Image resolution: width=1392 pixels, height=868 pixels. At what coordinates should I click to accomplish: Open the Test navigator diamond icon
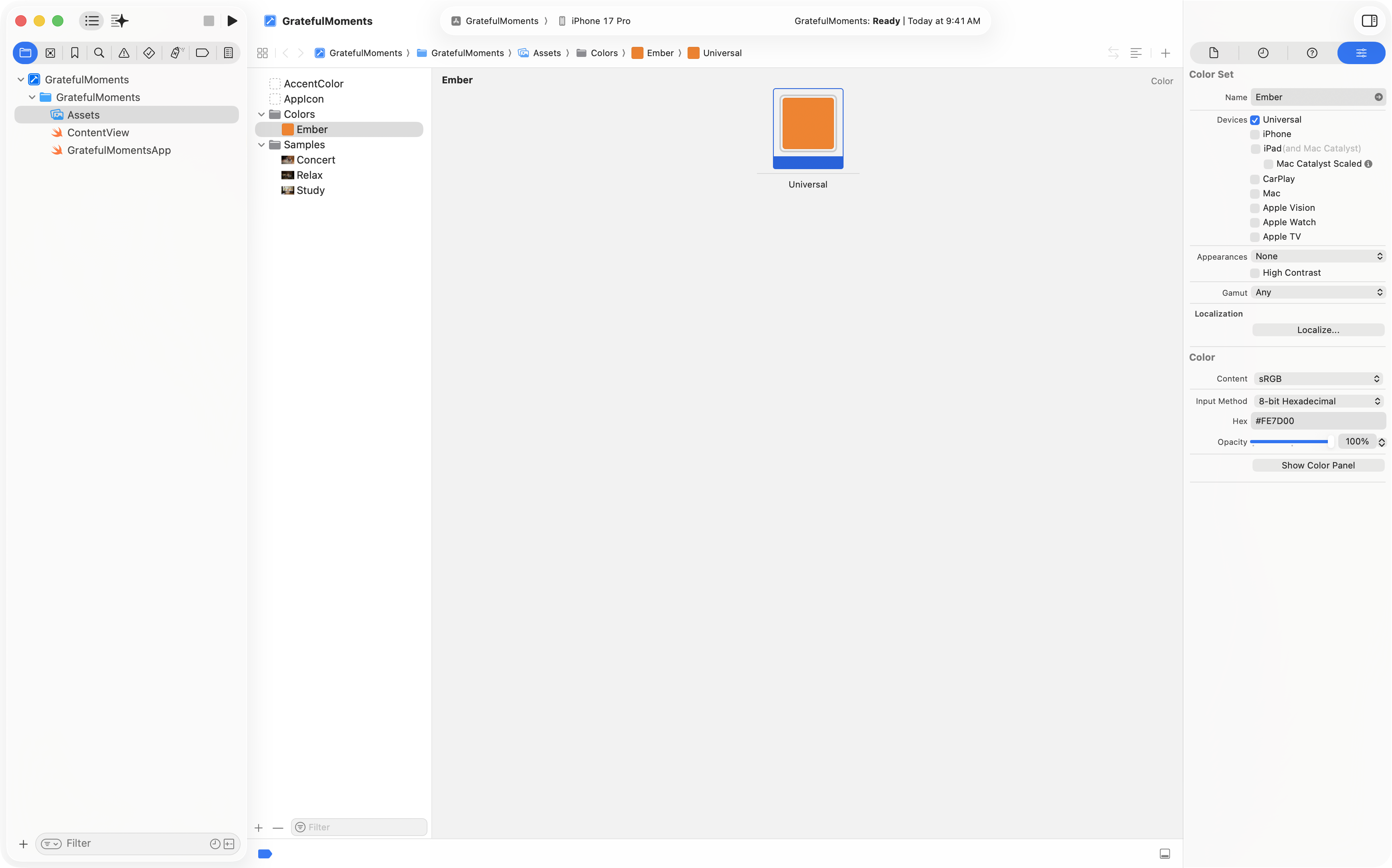(x=149, y=53)
